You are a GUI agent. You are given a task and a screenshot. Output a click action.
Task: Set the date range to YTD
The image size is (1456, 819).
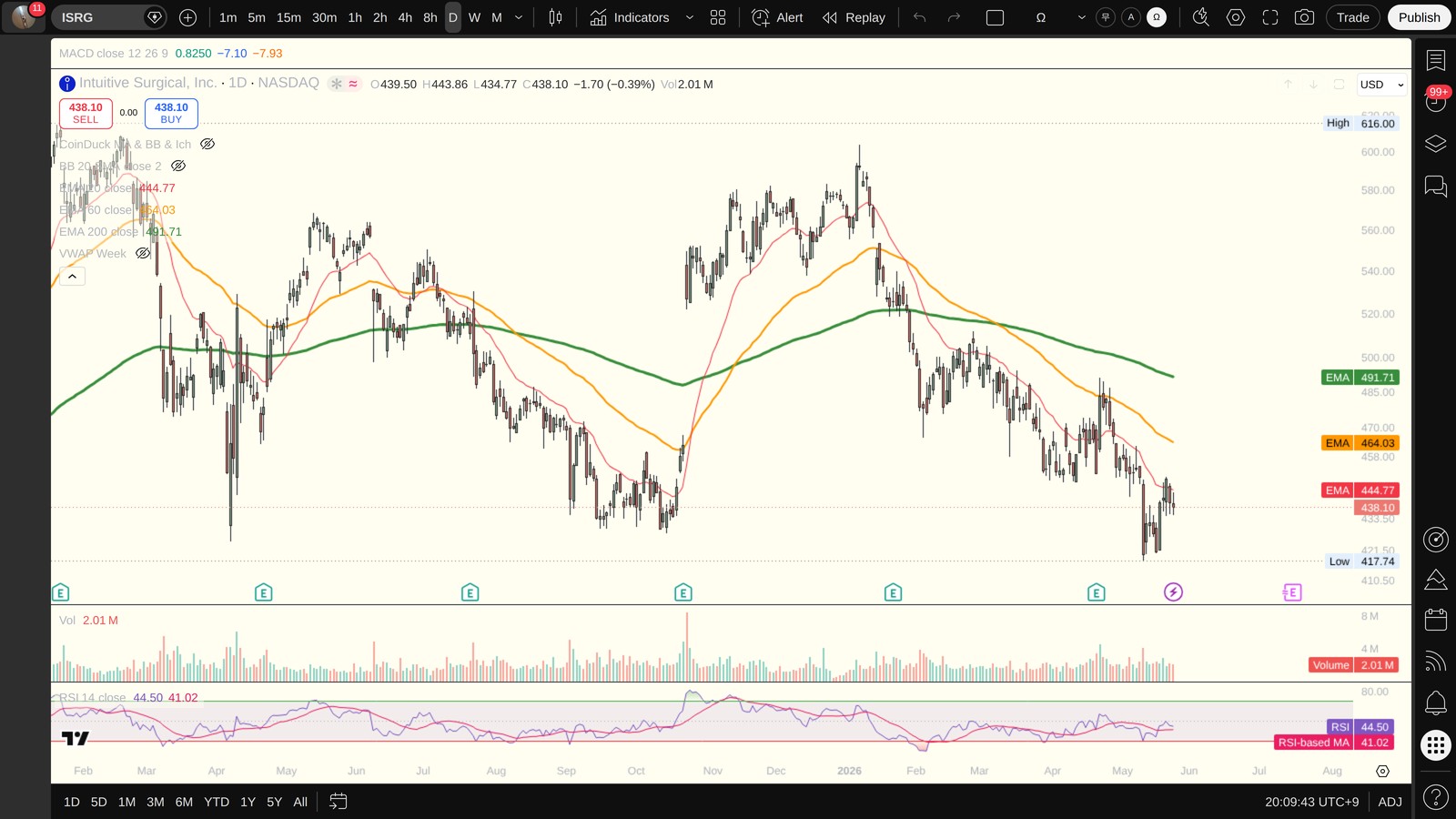click(217, 802)
